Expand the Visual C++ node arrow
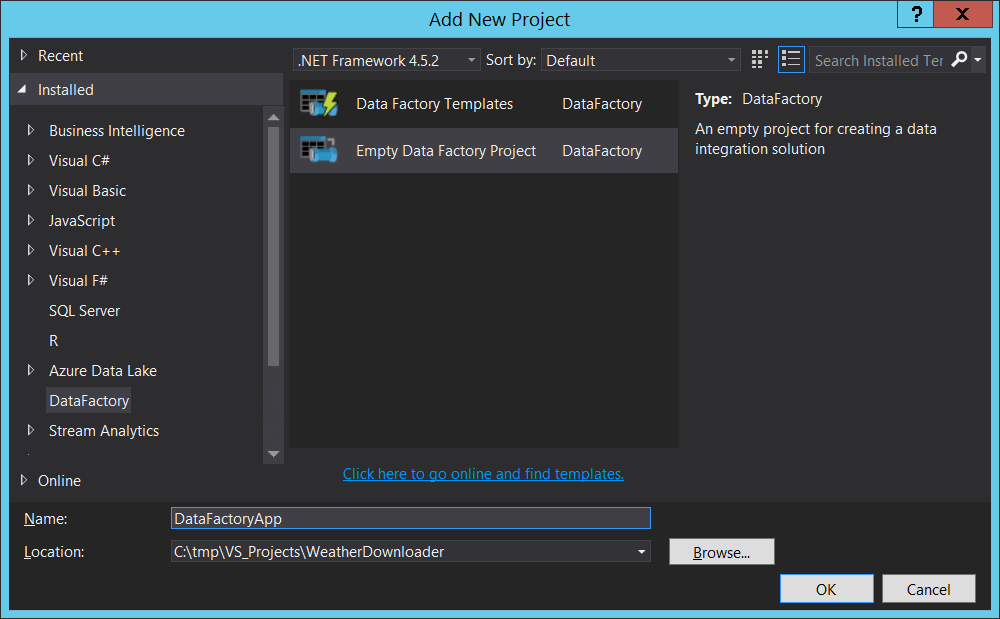This screenshot has height=619, width=1000. pyautogui.click(x=31, y=250)
